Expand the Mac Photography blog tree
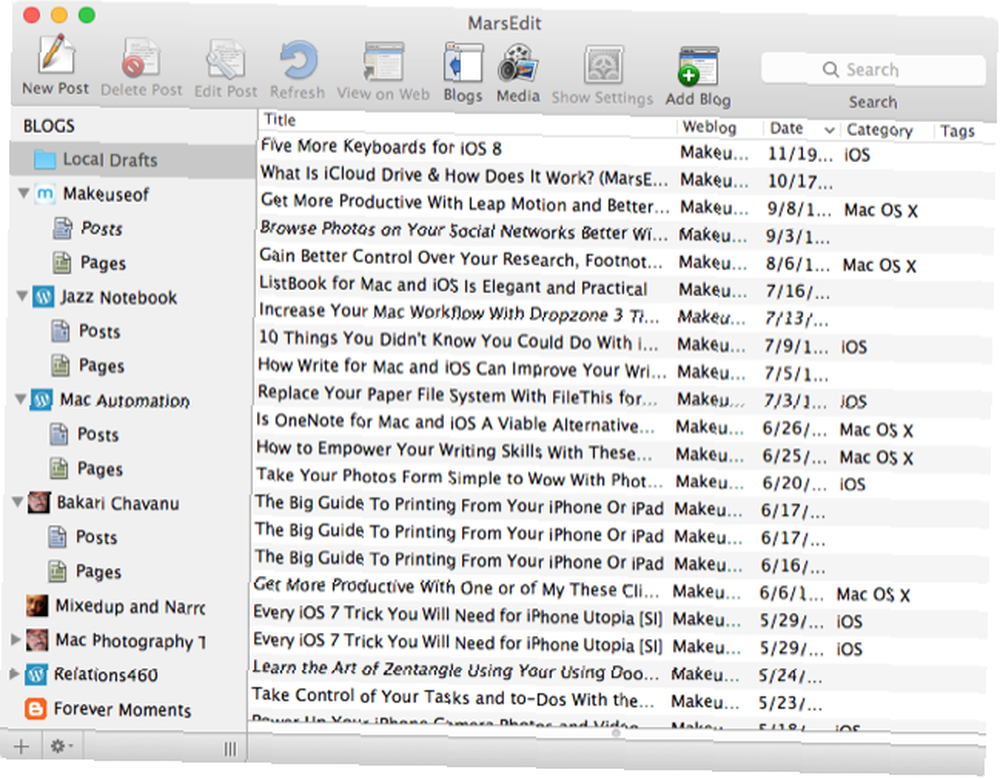1000x778 pixels. [x=15, y=639]
